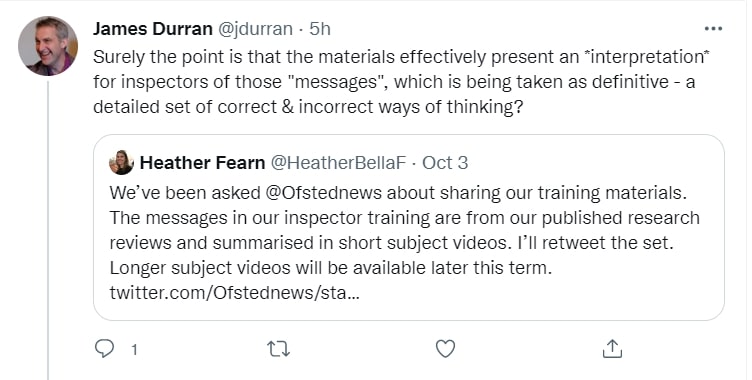Screen dimensions: 752x380
Task: Open the Oct 3 date of quoted tweet
Action: 445,163
